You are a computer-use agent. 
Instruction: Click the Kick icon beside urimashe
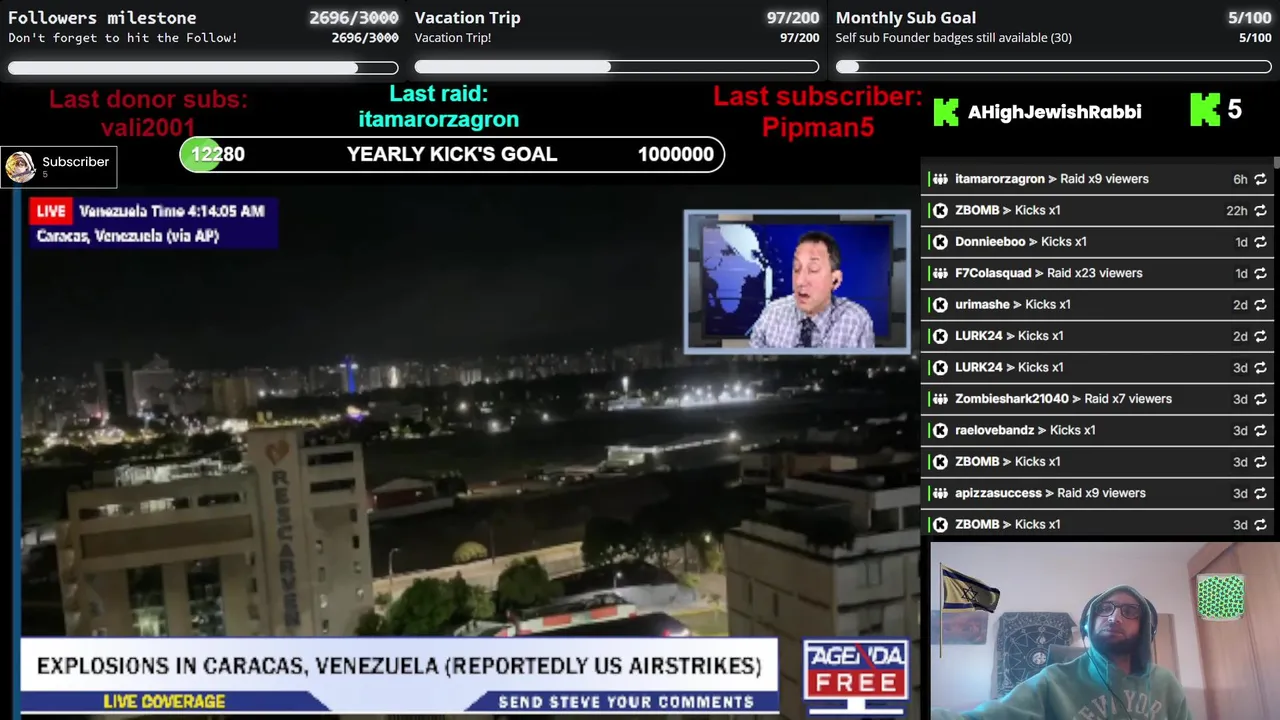(940, 304)
